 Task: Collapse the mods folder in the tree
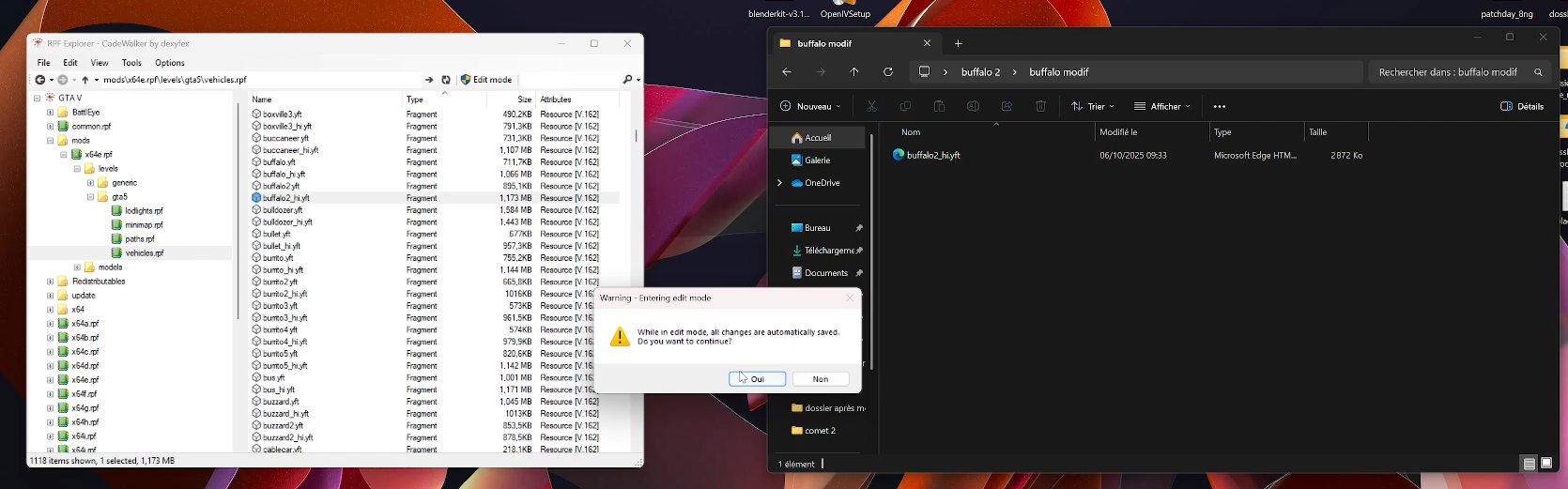point(50,141)
